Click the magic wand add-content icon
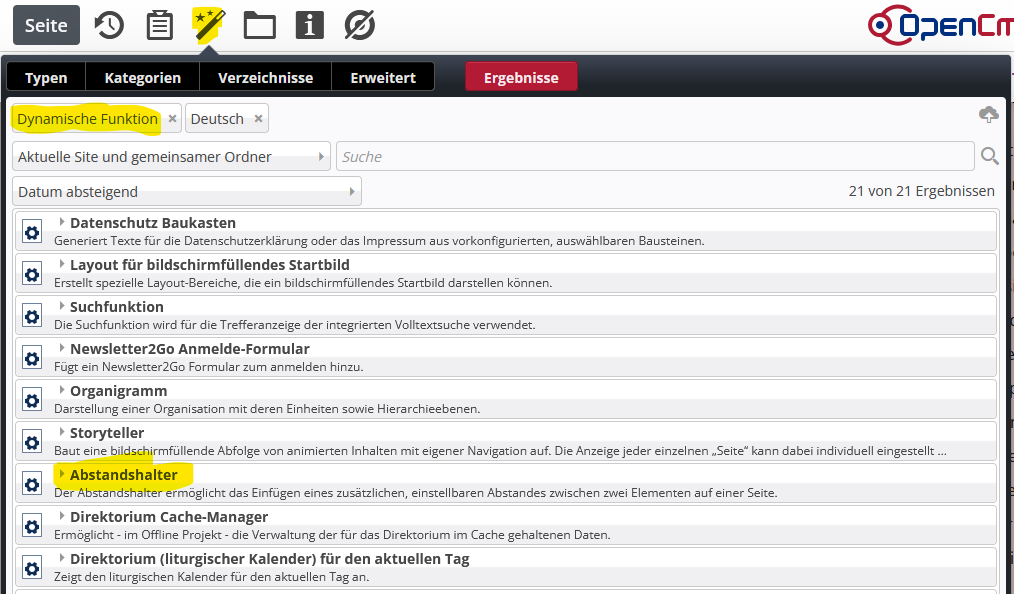The width and height of the screenshot is (1014, 594). [208, 25]
